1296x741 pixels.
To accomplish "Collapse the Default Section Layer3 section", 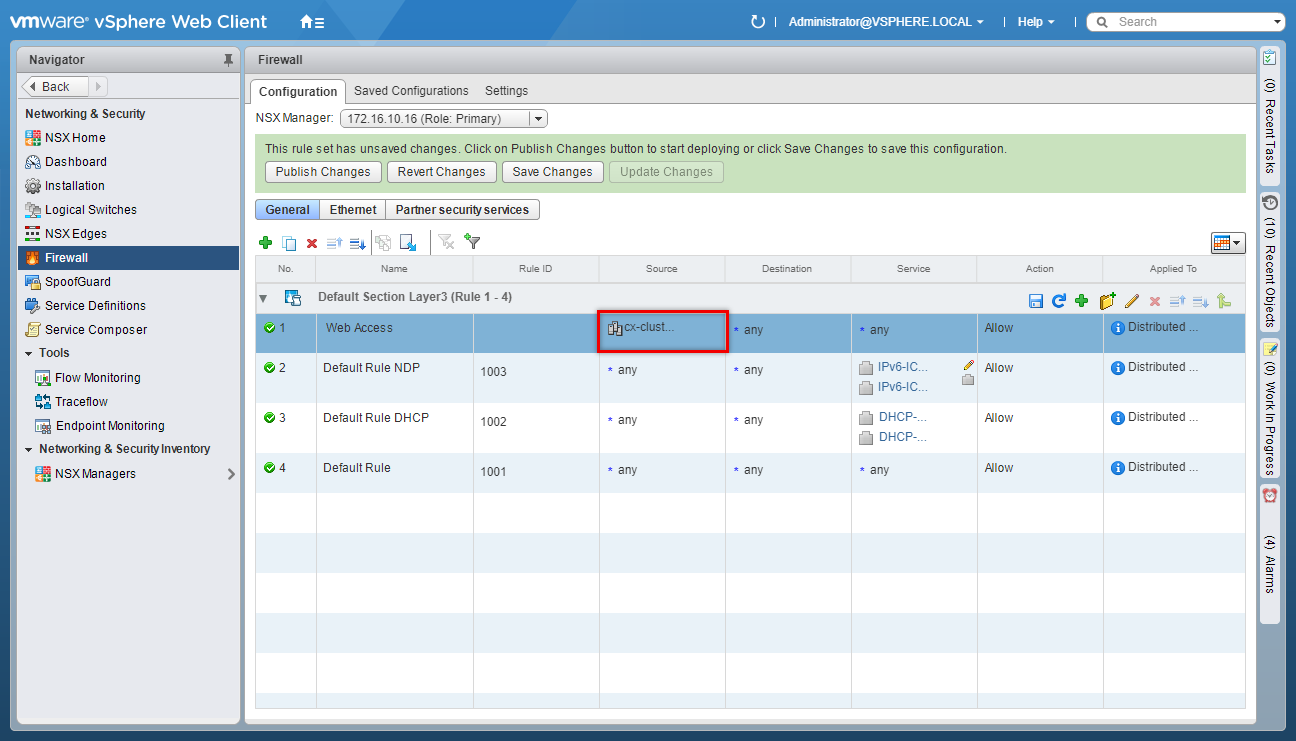I will (264, 298).
